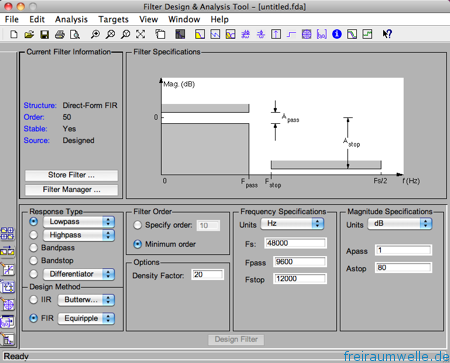Open Create Multirate Filter sidebar panel
Screen dimensions: 450x363
[7, 234]
